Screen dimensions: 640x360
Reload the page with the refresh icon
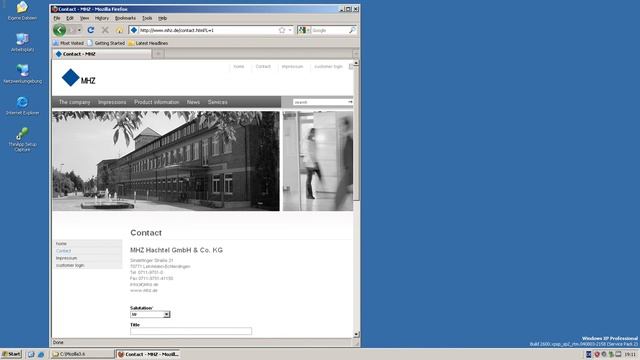[x=91, y=30]
